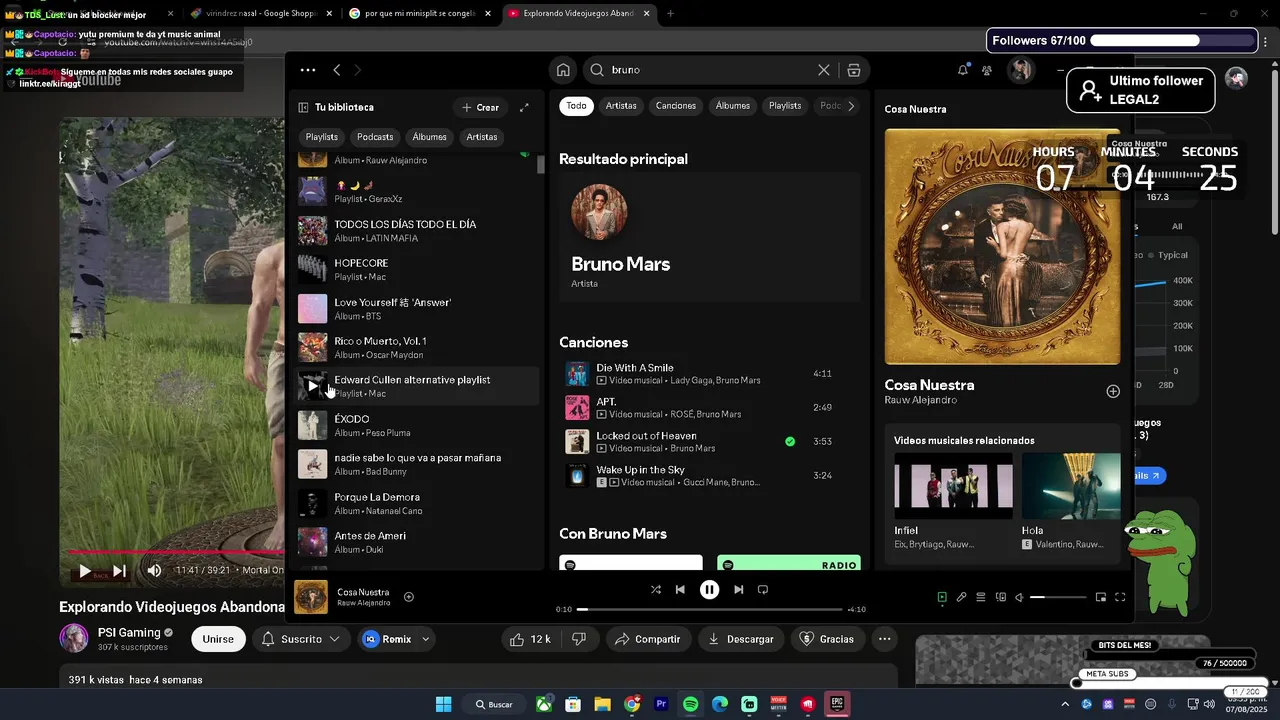Toggle Now Playing view panel
1280x720 pixels.
(942, 597)
